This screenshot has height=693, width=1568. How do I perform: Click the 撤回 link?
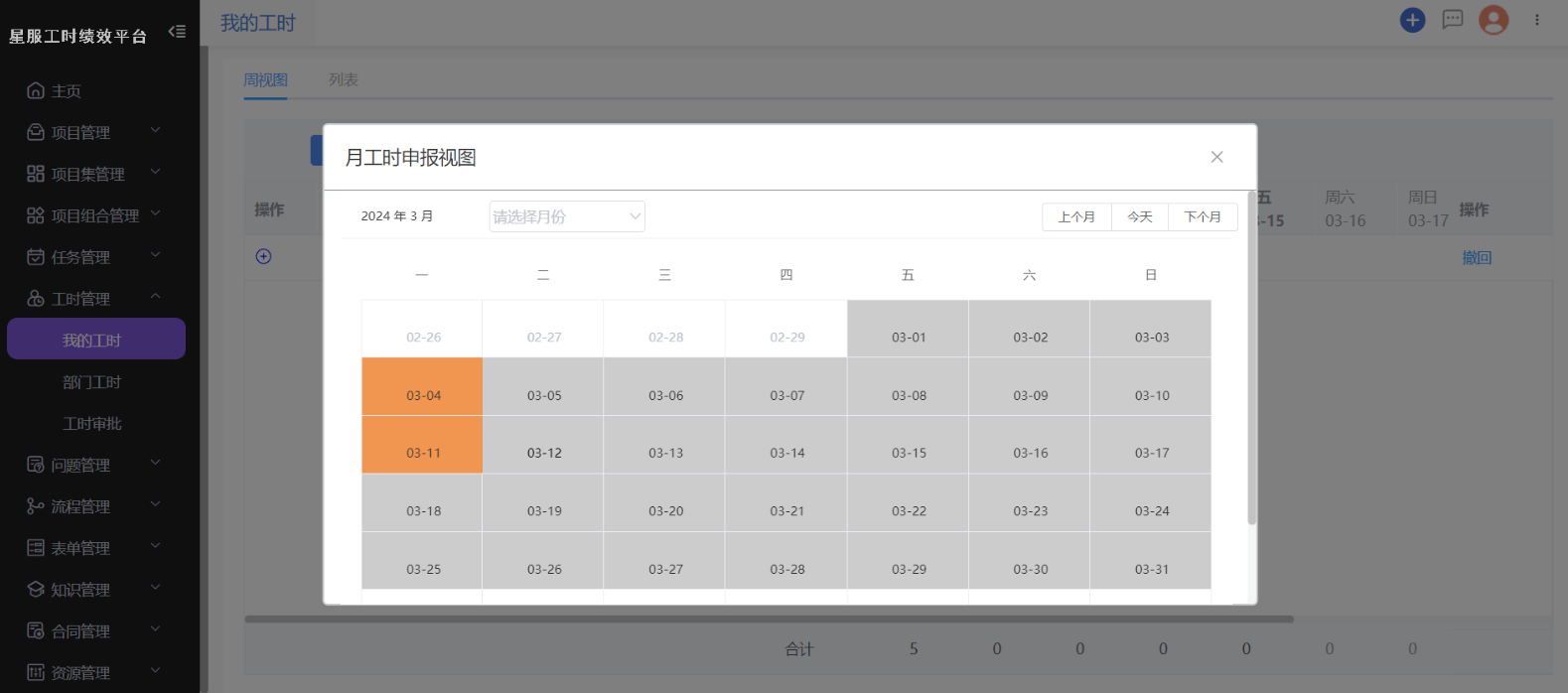click(x=1477, y=257)
